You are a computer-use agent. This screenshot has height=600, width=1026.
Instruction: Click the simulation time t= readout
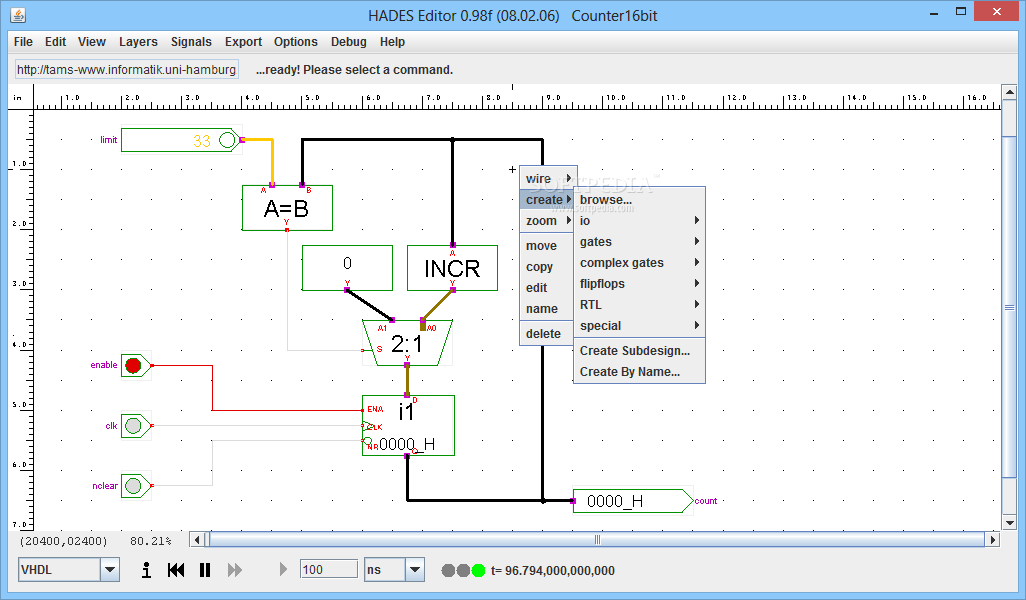pos(553,571)
